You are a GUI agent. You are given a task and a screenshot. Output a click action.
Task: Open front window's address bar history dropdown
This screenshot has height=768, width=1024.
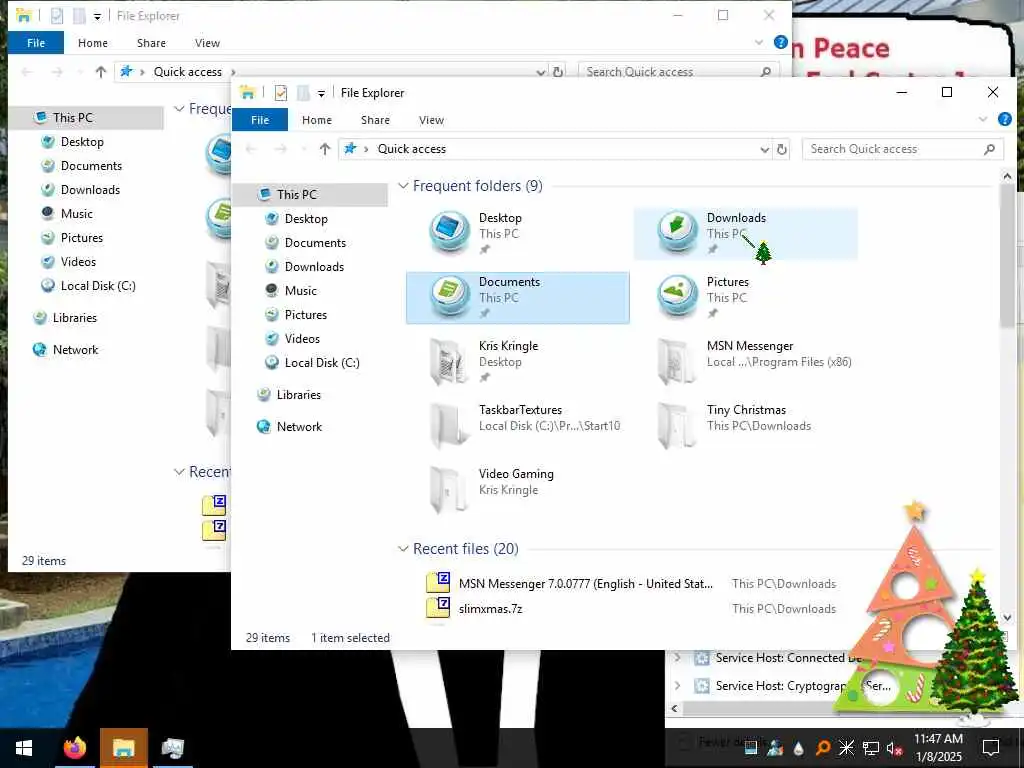(764, 150)
